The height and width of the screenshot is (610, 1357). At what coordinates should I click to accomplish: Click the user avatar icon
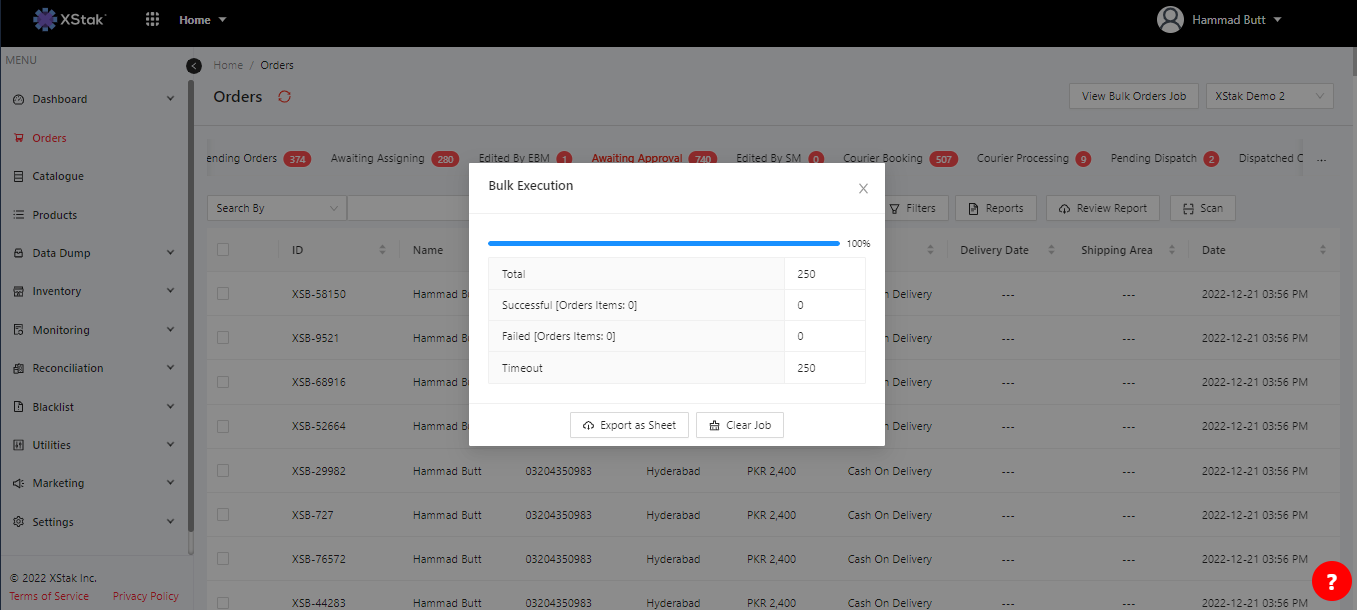pos(1170,20)
